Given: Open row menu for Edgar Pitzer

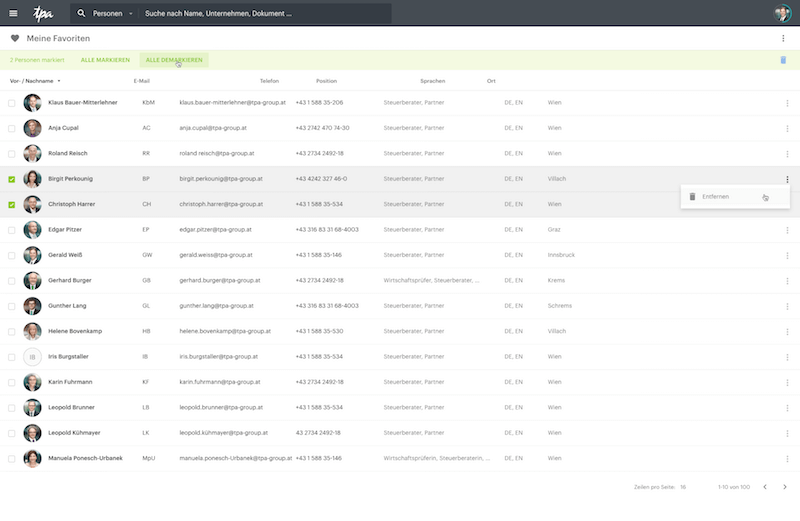Looking at the screenshot, I should click(x=787, y=230).
